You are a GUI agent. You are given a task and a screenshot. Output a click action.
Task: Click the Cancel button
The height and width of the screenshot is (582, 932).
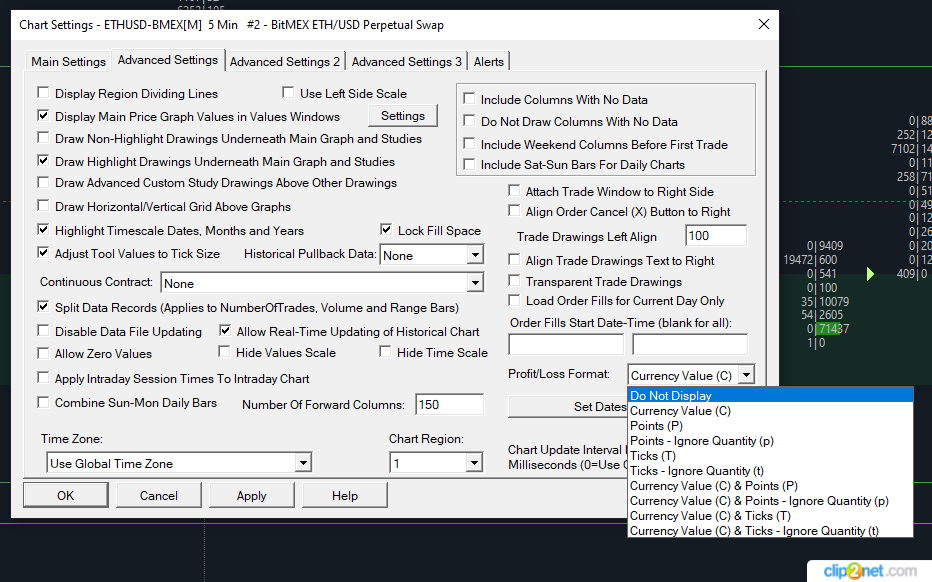pos(159,495)
